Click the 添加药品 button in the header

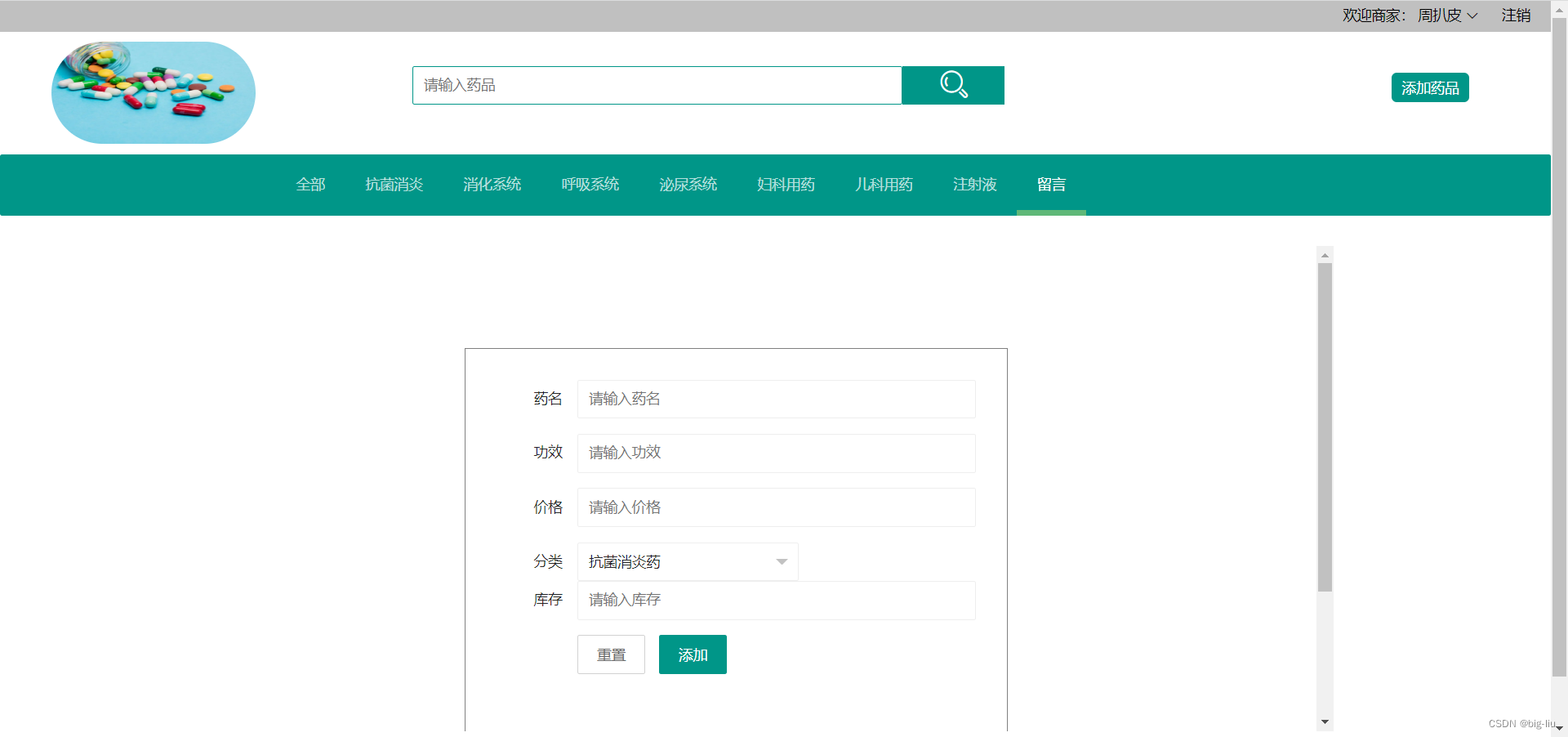[1430, 87]
